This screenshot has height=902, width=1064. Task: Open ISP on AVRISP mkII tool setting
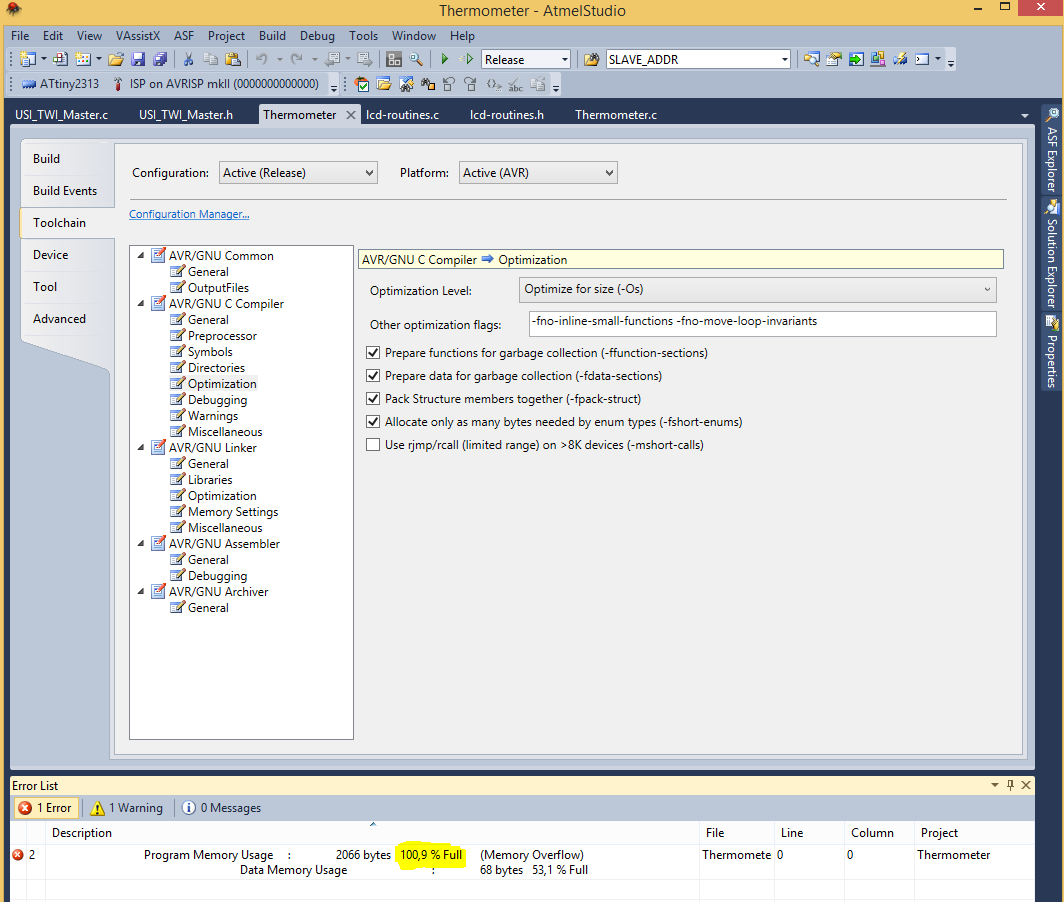(216, 83)
